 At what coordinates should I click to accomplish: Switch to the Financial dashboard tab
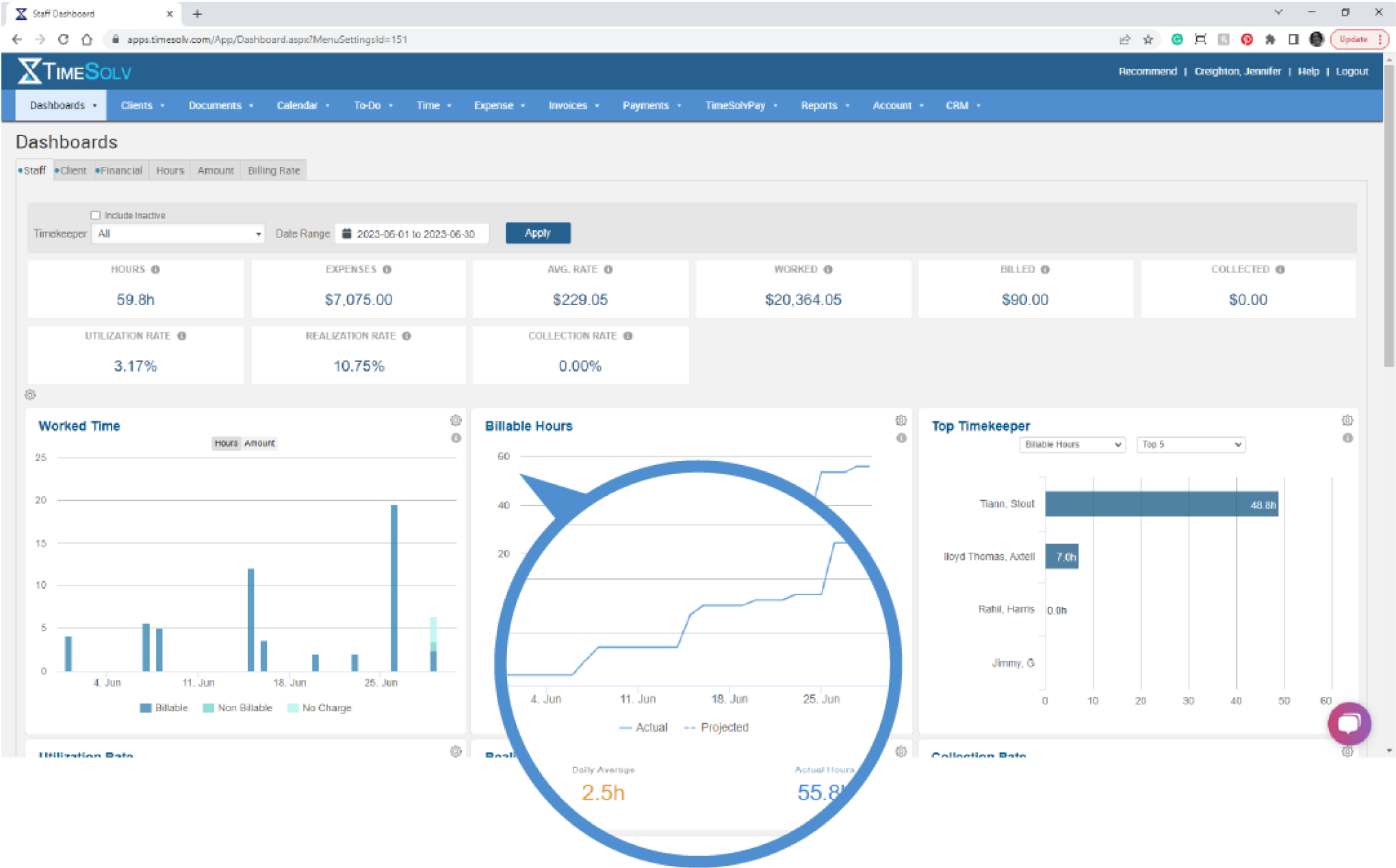click(x=120, y=170)
